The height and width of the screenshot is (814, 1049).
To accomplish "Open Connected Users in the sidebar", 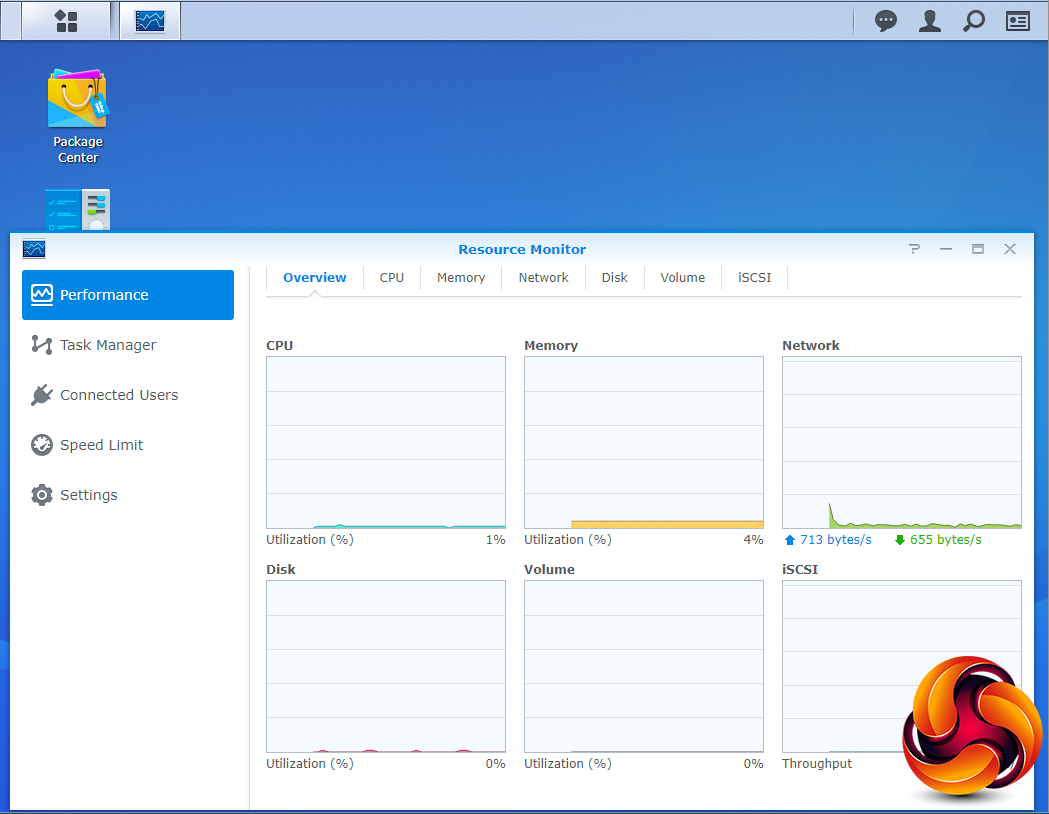I will (128, 395).
